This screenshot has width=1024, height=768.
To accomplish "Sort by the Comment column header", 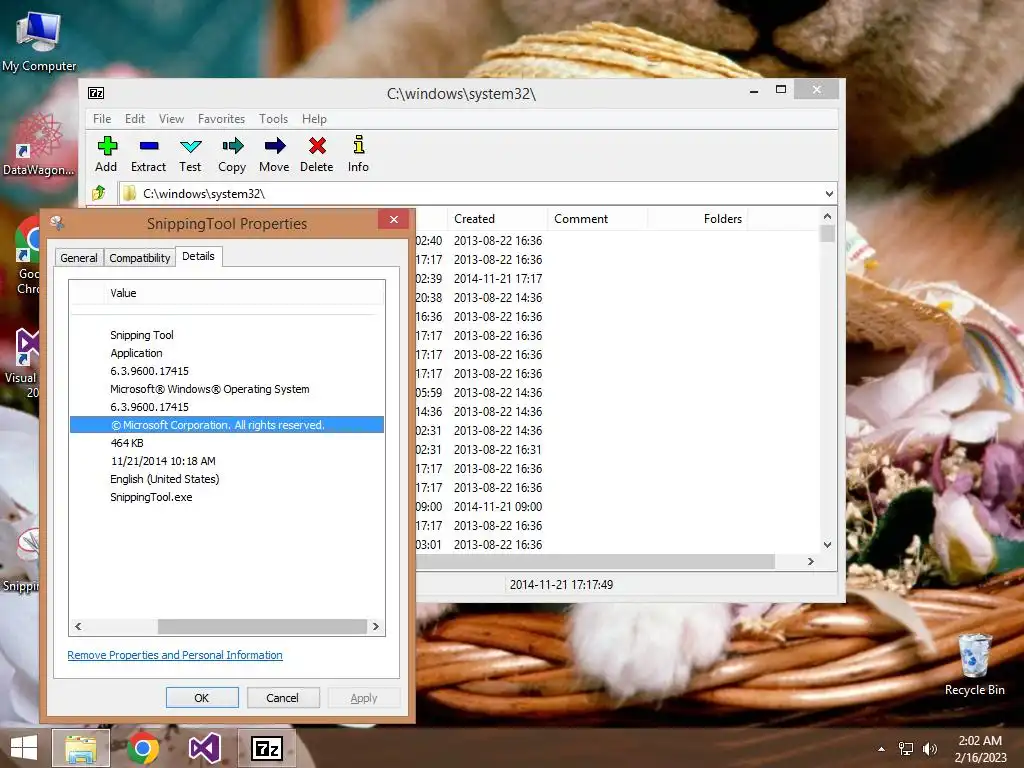I will pos(598,219).
